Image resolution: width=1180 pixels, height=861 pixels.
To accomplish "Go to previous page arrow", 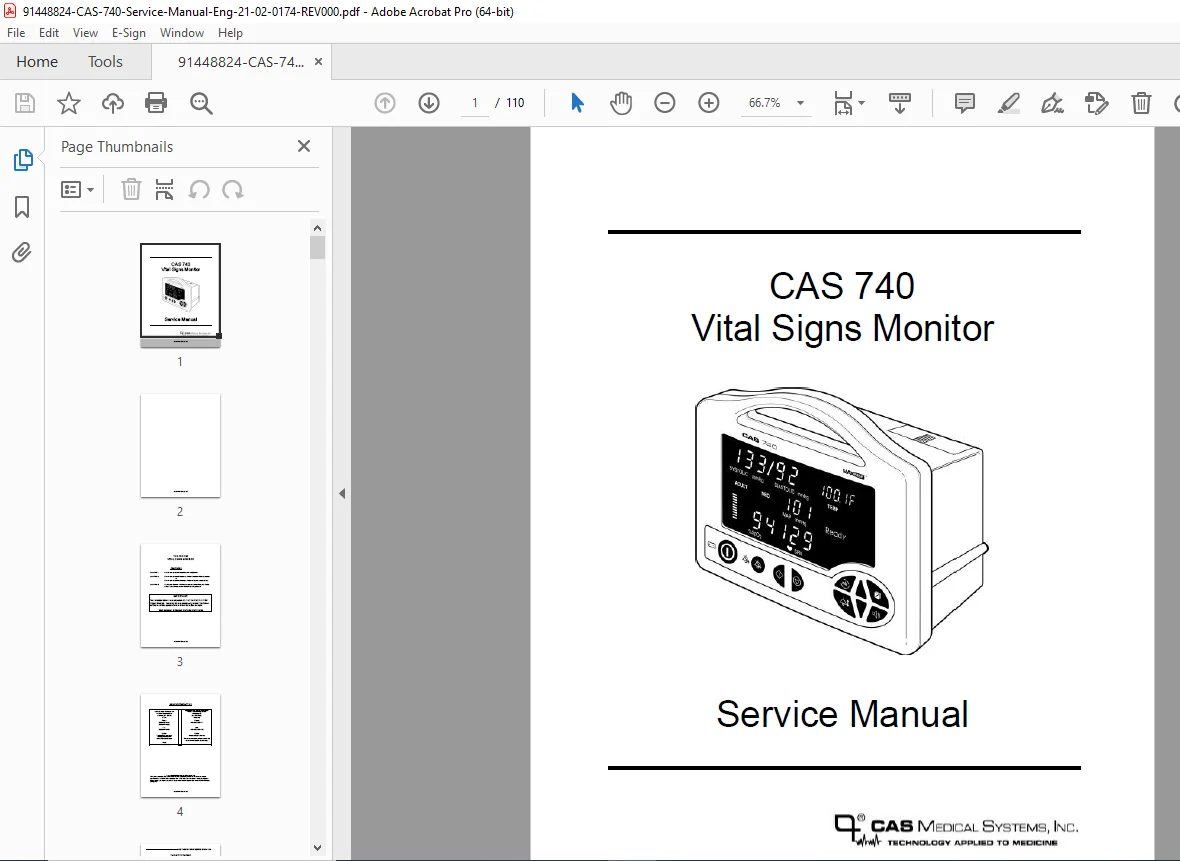I will (x=385, y=103).
